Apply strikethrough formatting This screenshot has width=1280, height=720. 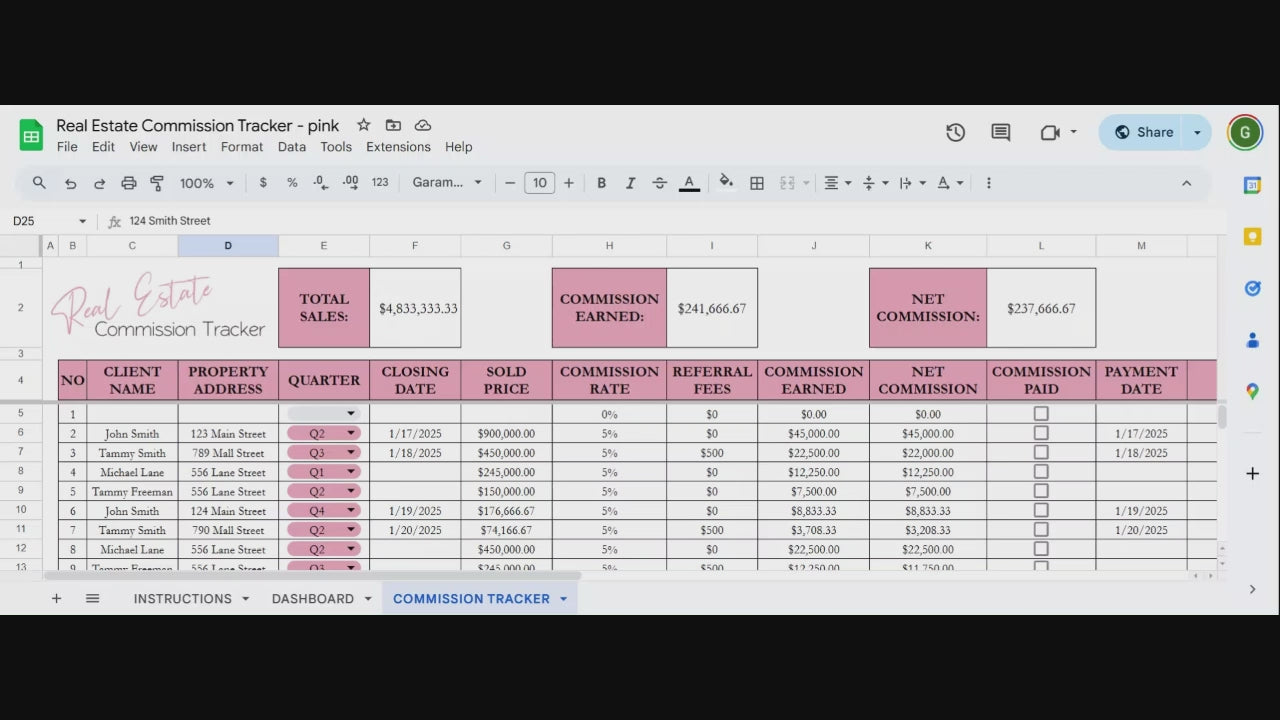pyautogui.click(x=659, y=183)
